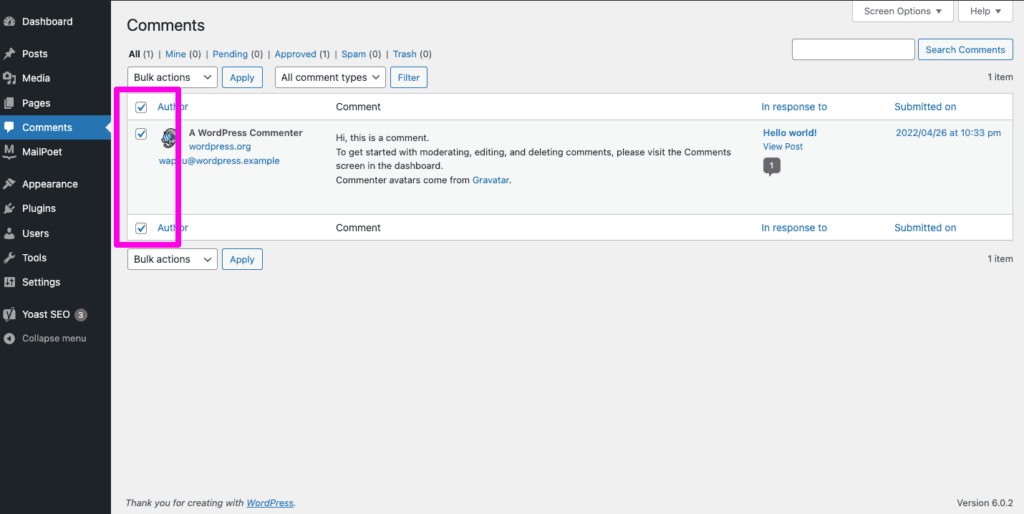The image size is (1024, 514).
Task: Open the bottom Bulk actions dropdown
Action: [172, 259]
